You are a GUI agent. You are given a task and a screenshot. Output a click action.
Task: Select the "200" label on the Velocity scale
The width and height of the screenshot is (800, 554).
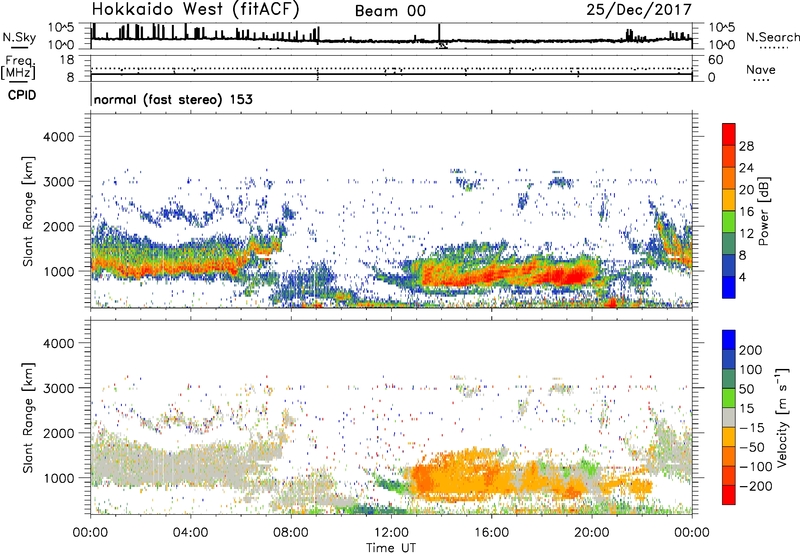click(751, 350)
